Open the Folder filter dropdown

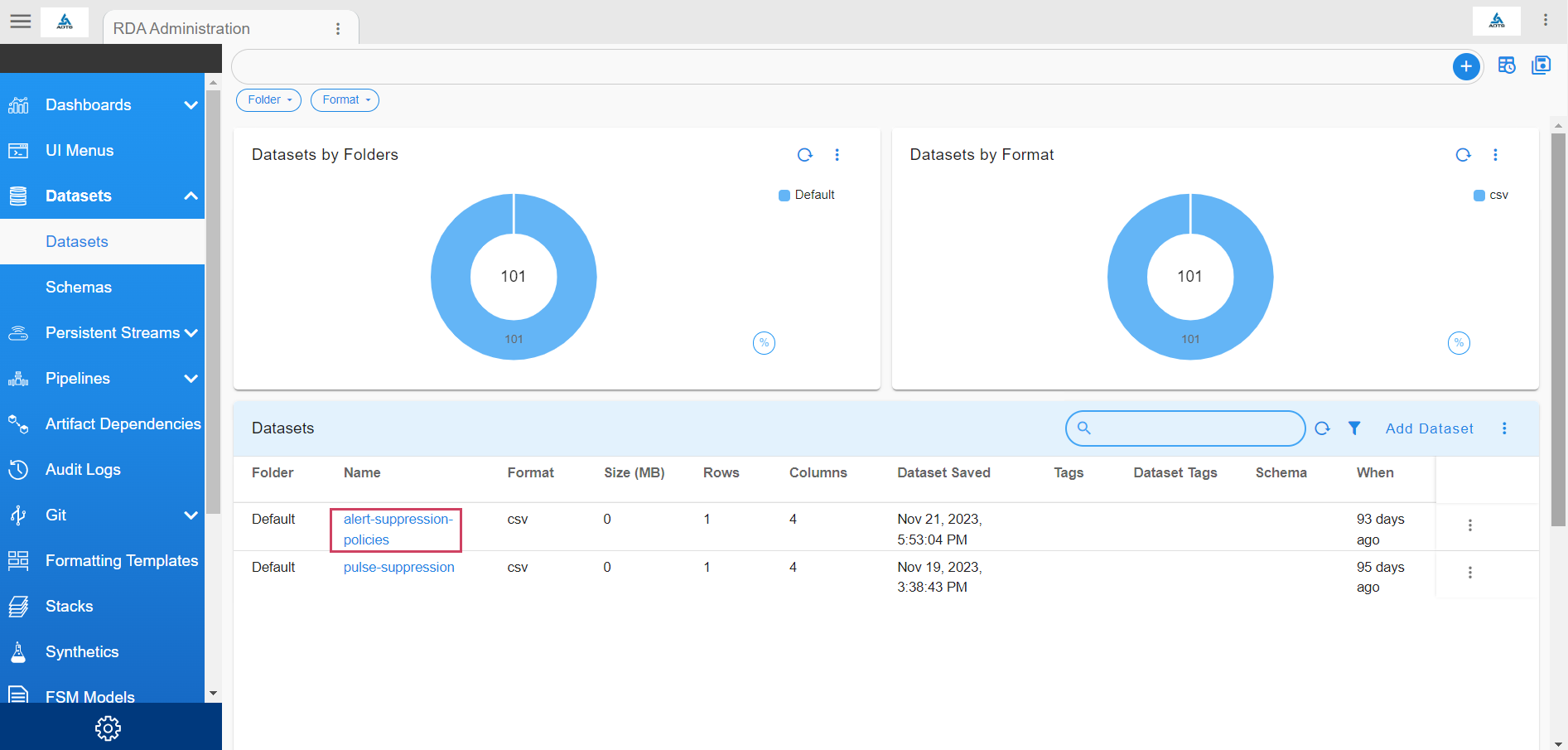pyautogui.click(x=268, y=100)
